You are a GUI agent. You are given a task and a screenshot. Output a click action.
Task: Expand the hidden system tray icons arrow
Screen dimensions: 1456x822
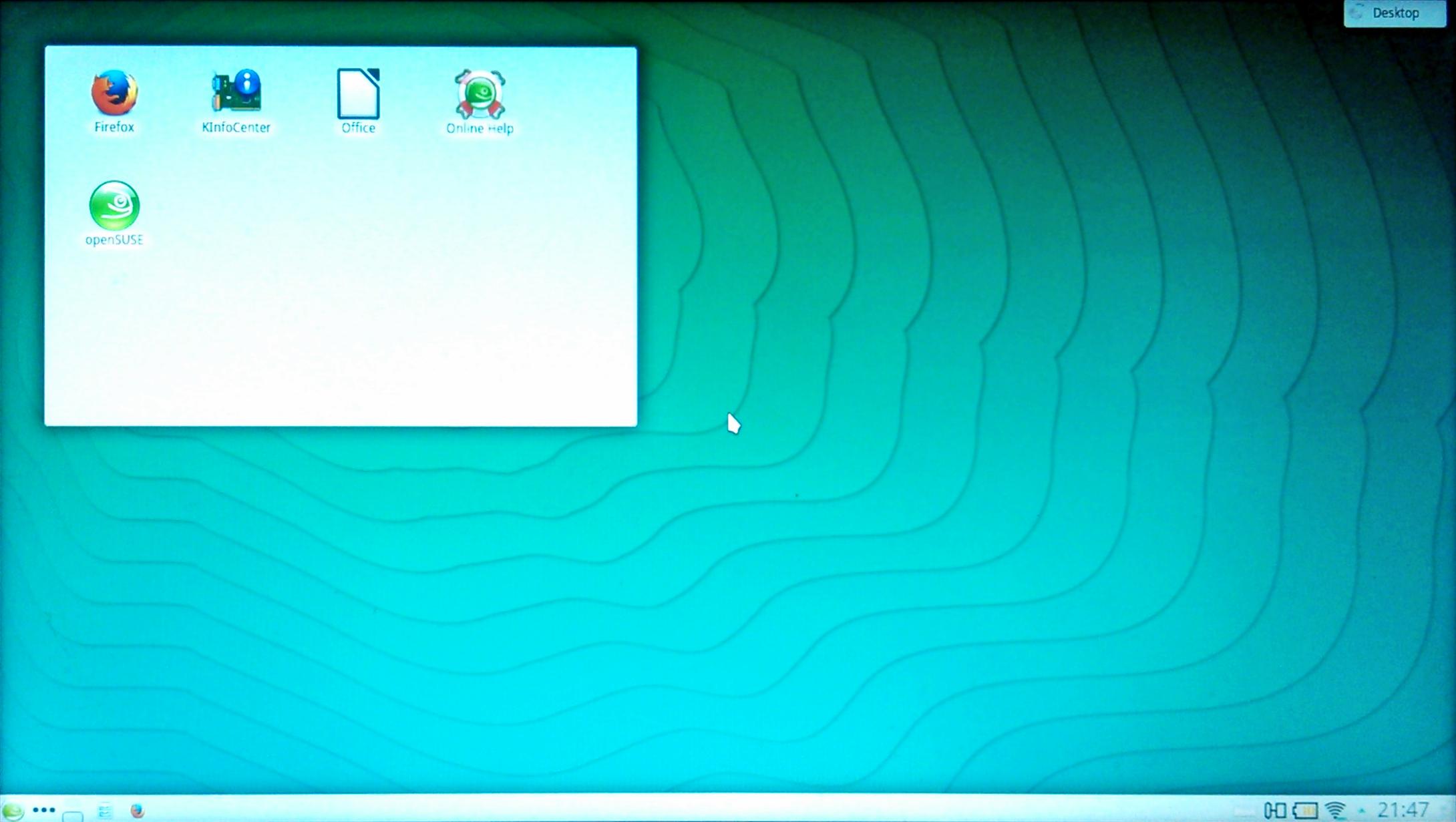[x=1361, y=811]
